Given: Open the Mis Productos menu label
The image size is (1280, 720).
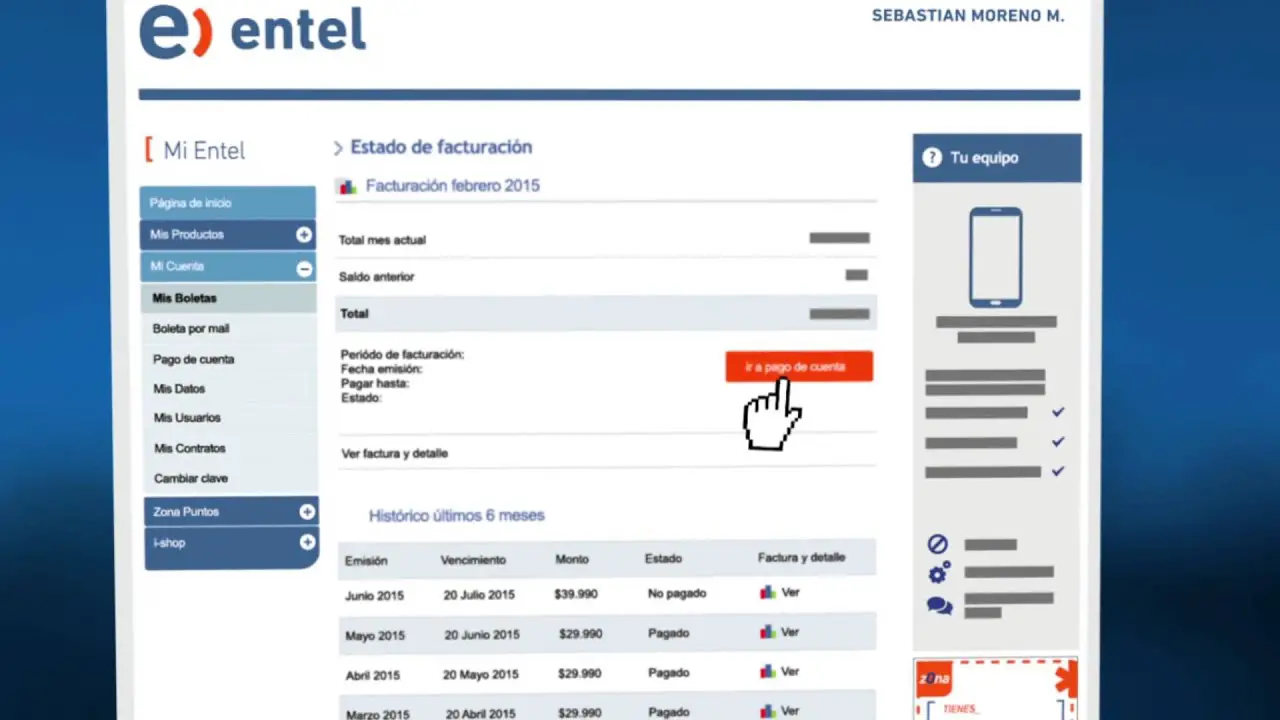Looking at the screenshot, I should coord(187,235).
